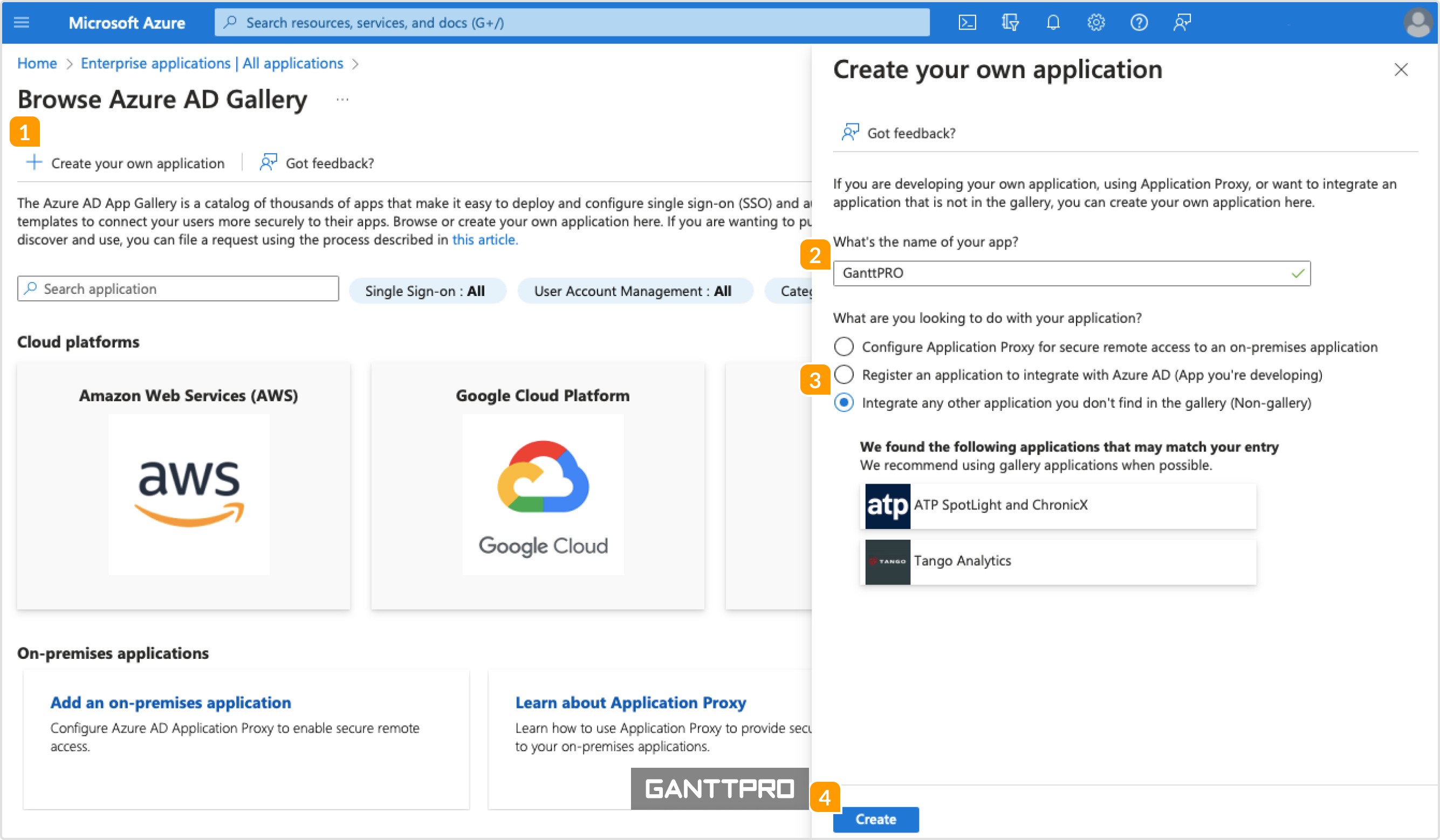Click the plus icon for creating own application
The width and height of the screenshot is (1440, 840).
point(34,162)
